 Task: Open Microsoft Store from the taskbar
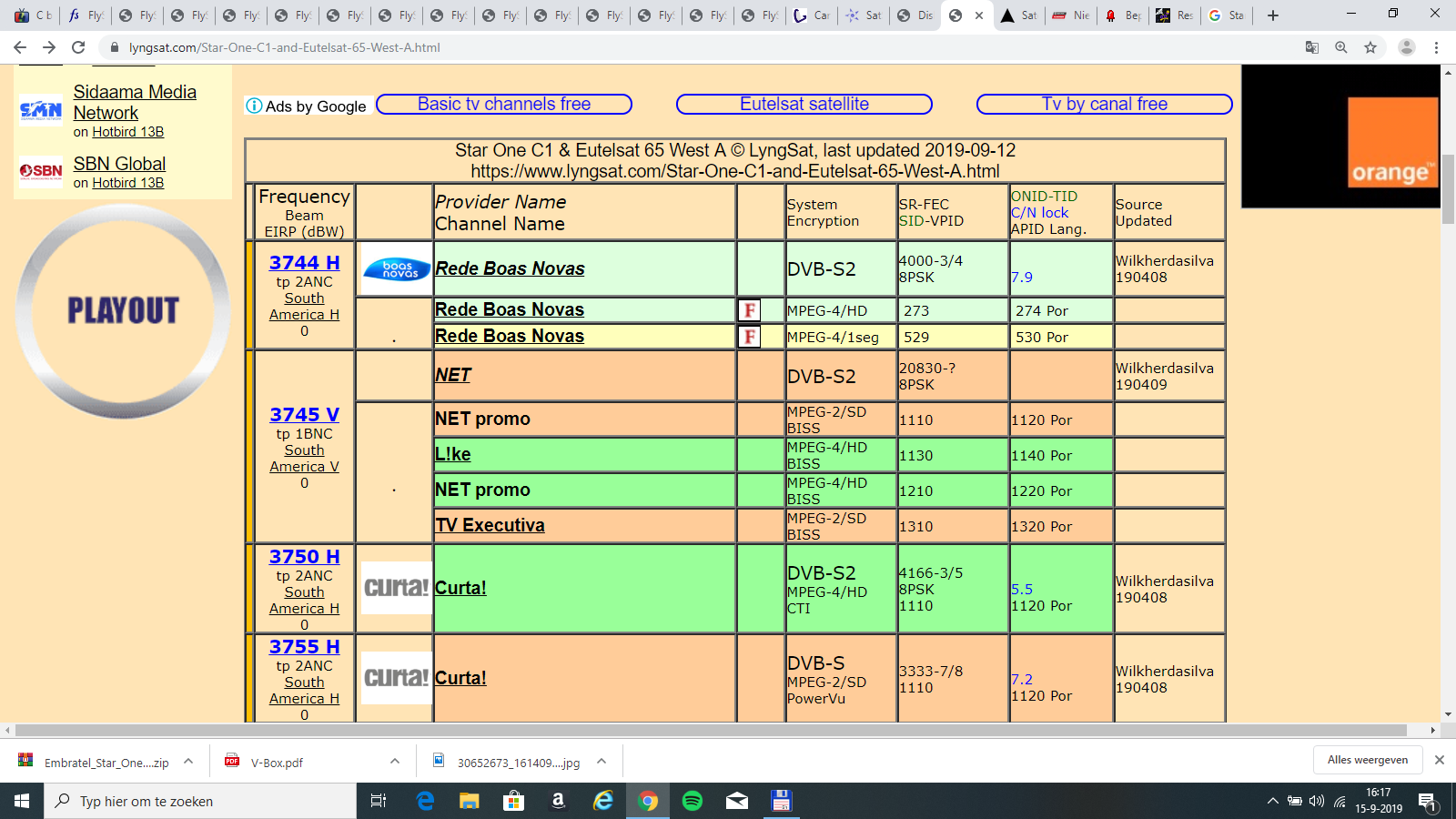click(513, 801)
